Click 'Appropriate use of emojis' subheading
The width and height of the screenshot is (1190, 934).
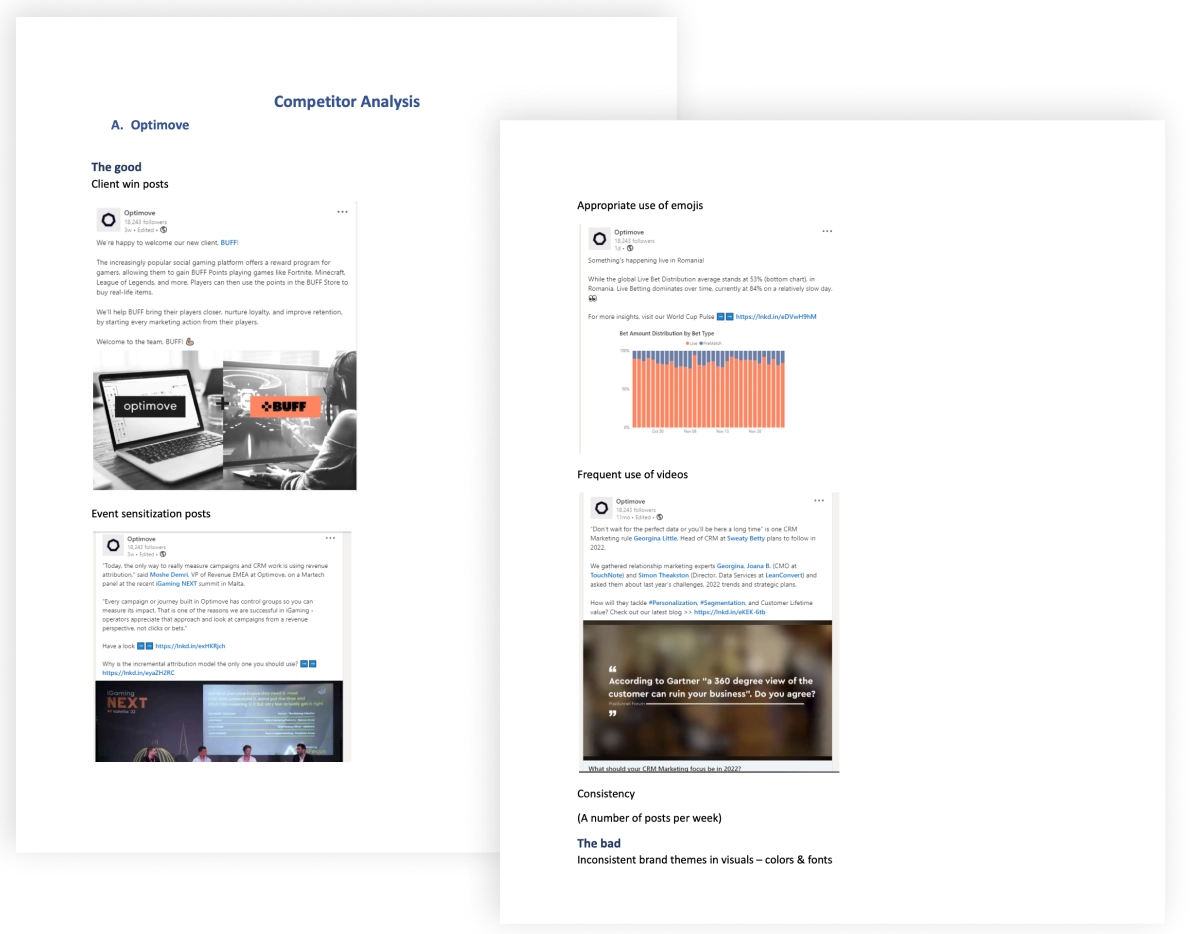(640, 206)
